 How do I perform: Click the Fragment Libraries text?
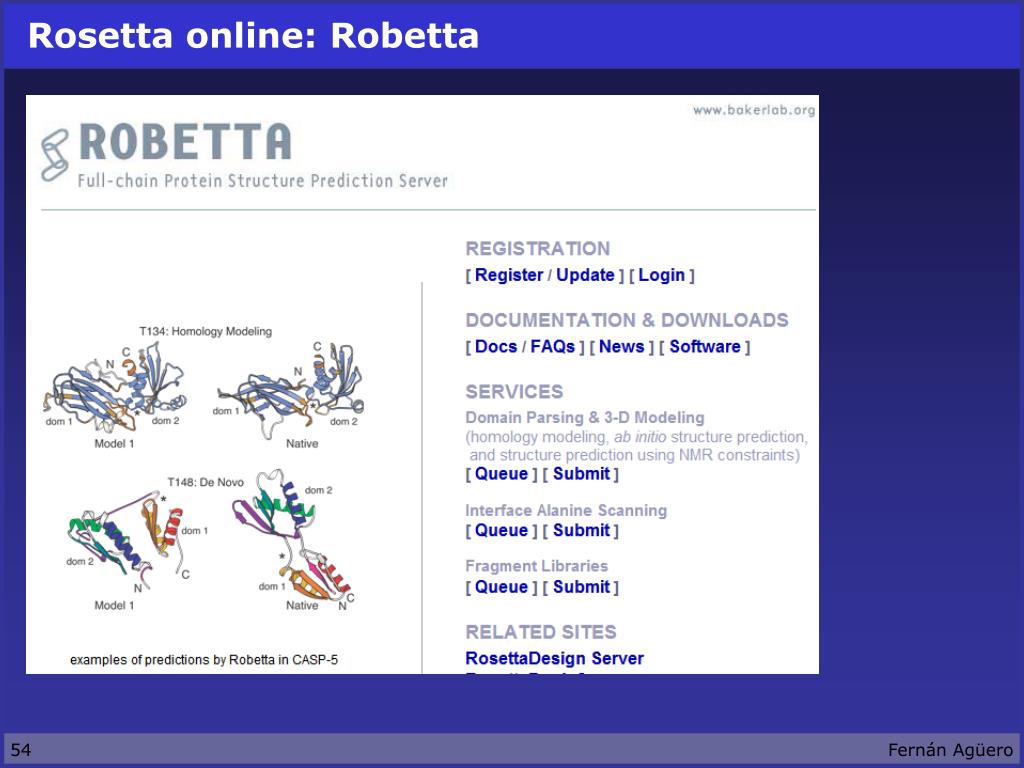click(536, 566)
